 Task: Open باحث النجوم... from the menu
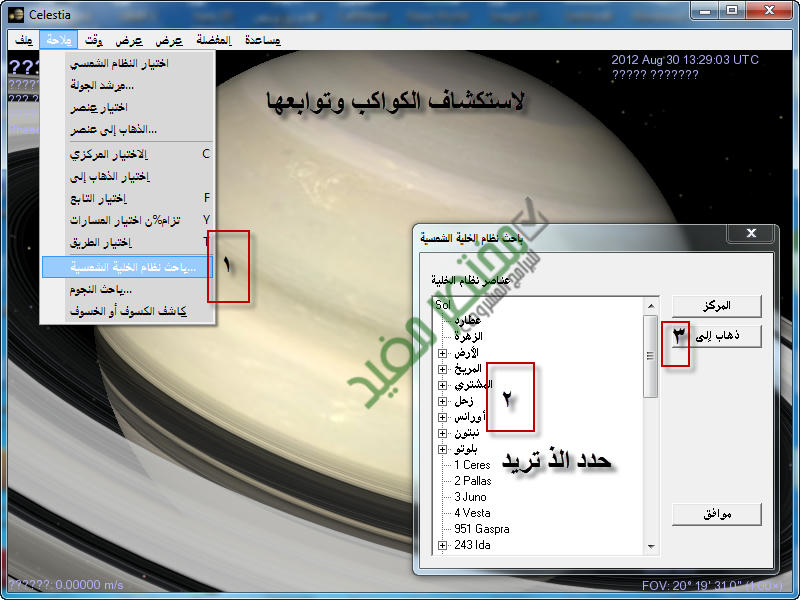pos(127,289)
